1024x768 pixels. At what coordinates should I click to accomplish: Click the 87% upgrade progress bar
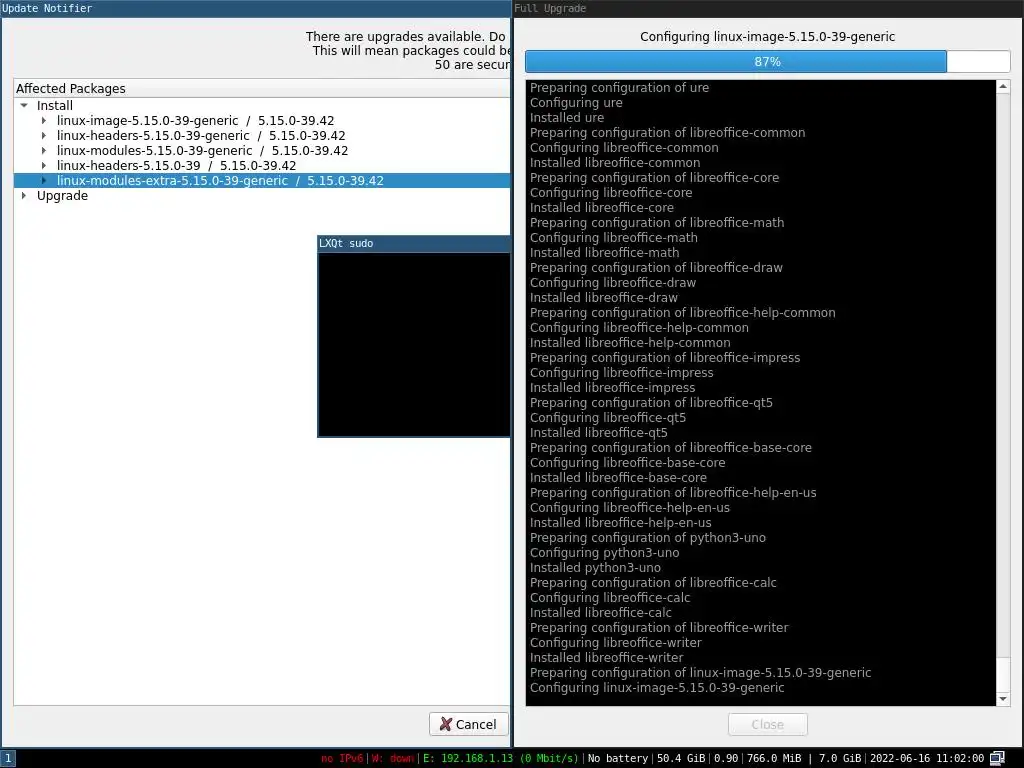tap(767, 61)
